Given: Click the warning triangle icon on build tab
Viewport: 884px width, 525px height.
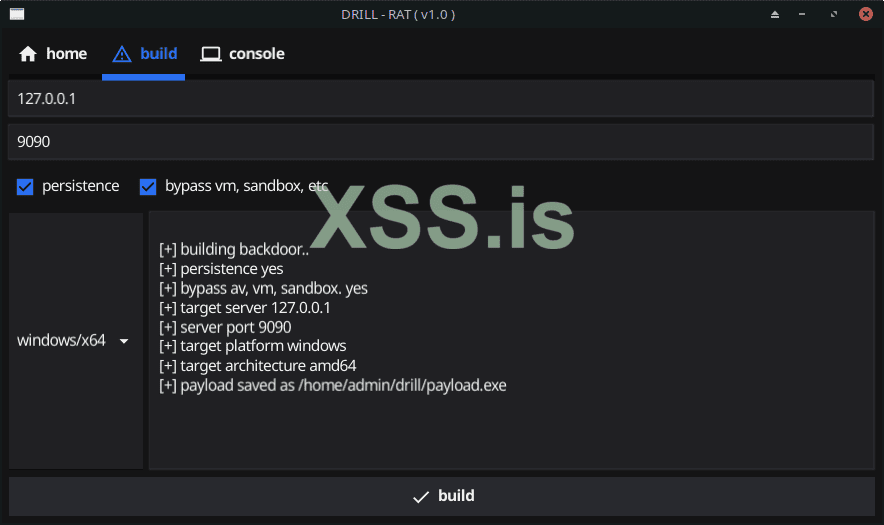Looking at the screenshot, I should [x=122, y=54].
